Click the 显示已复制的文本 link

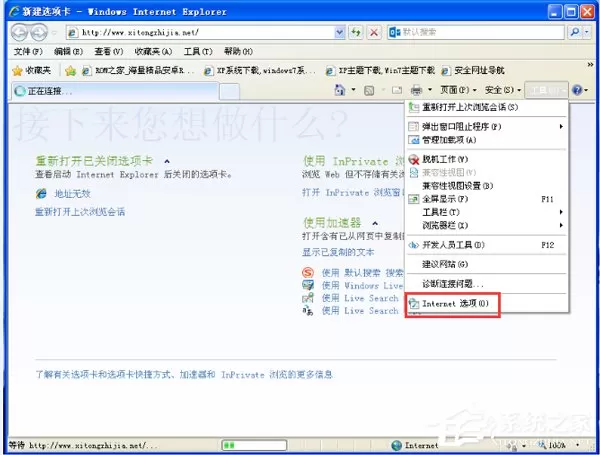pos(338,252)
